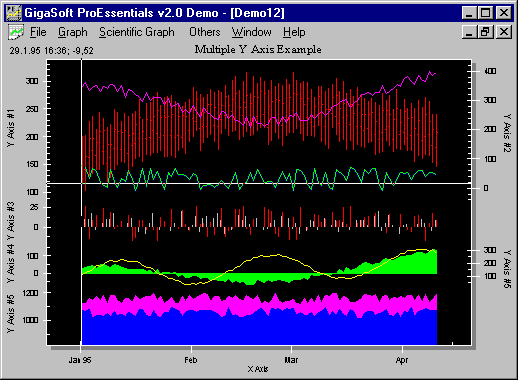Click the Mar marker on X axis

[291, 360]
